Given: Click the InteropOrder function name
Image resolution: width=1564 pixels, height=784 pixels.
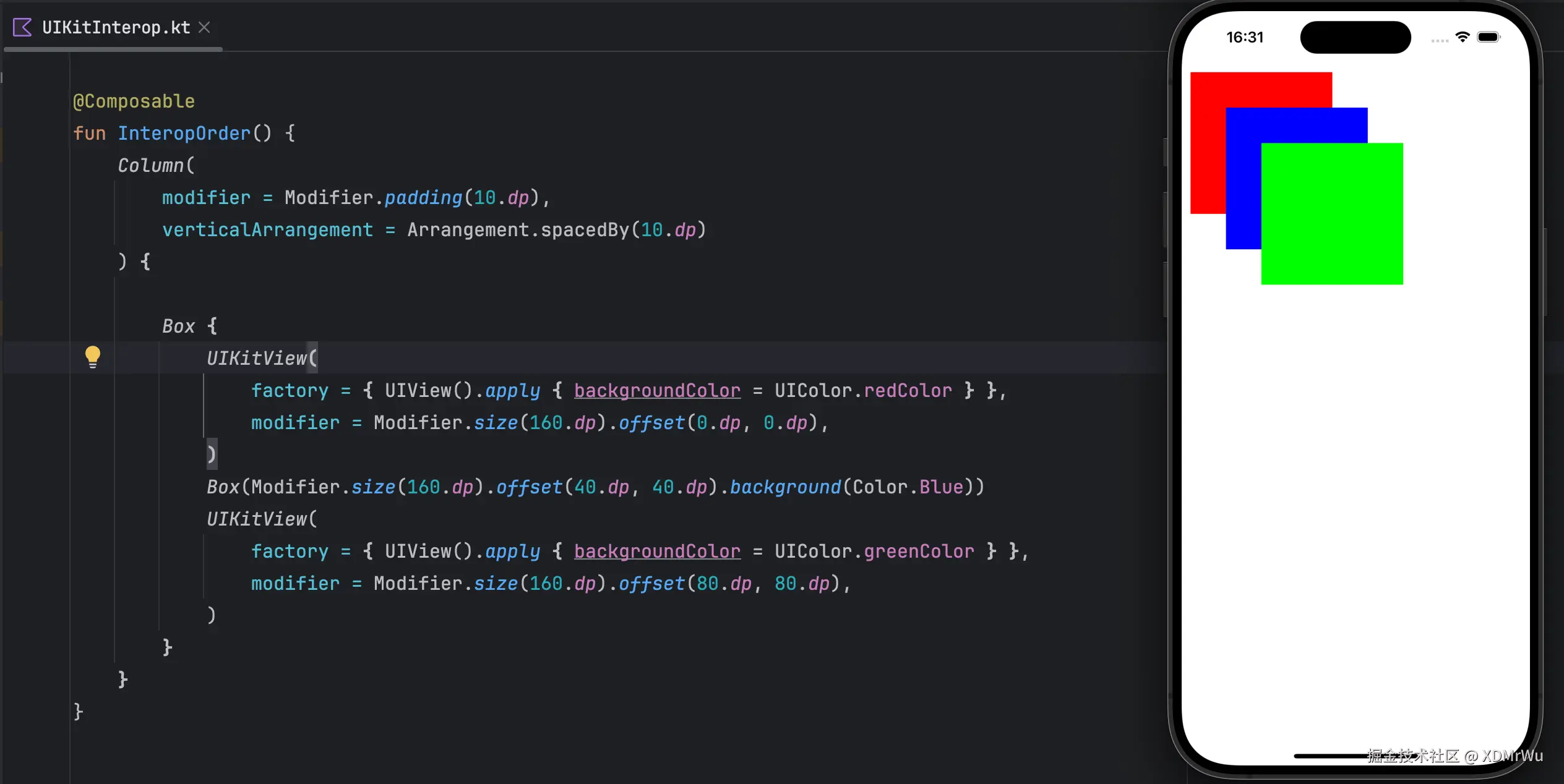Looking at the screenshot, I should tap(184, 134).
